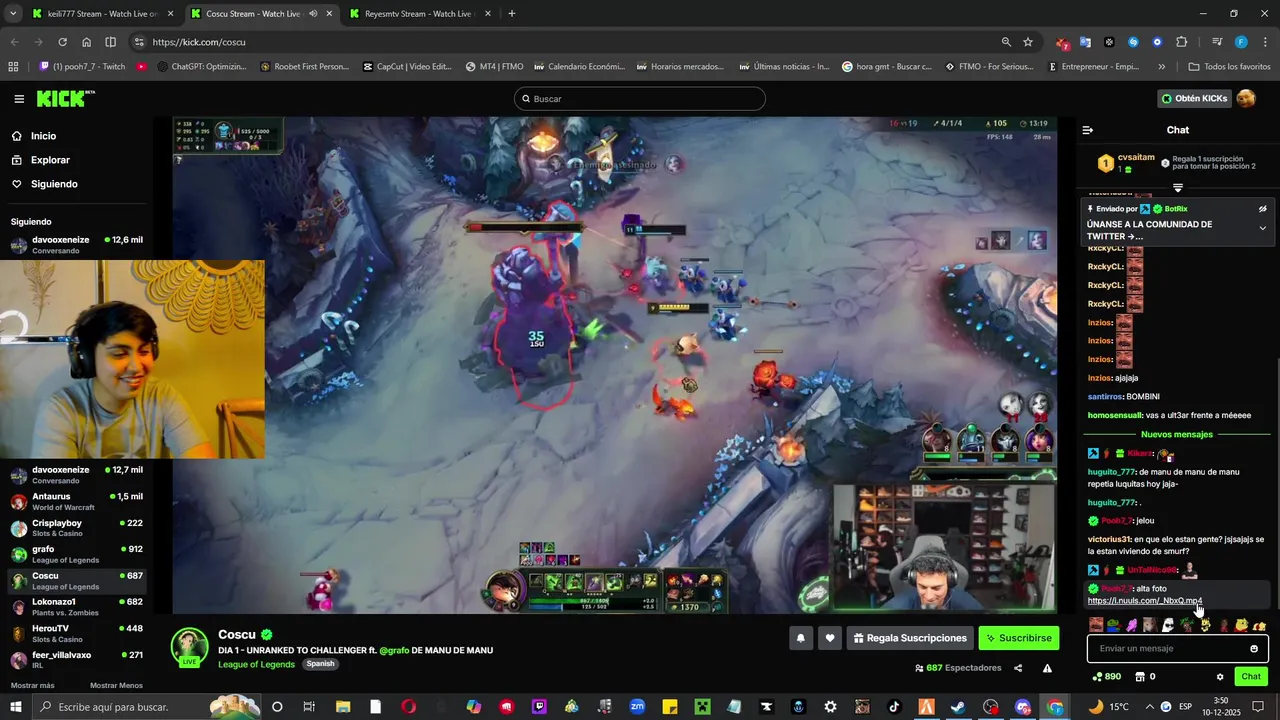Report the stream warning icon
Image resolution: width=1280 pixels, height=720 pixels.
click(x=1047, y=668)
